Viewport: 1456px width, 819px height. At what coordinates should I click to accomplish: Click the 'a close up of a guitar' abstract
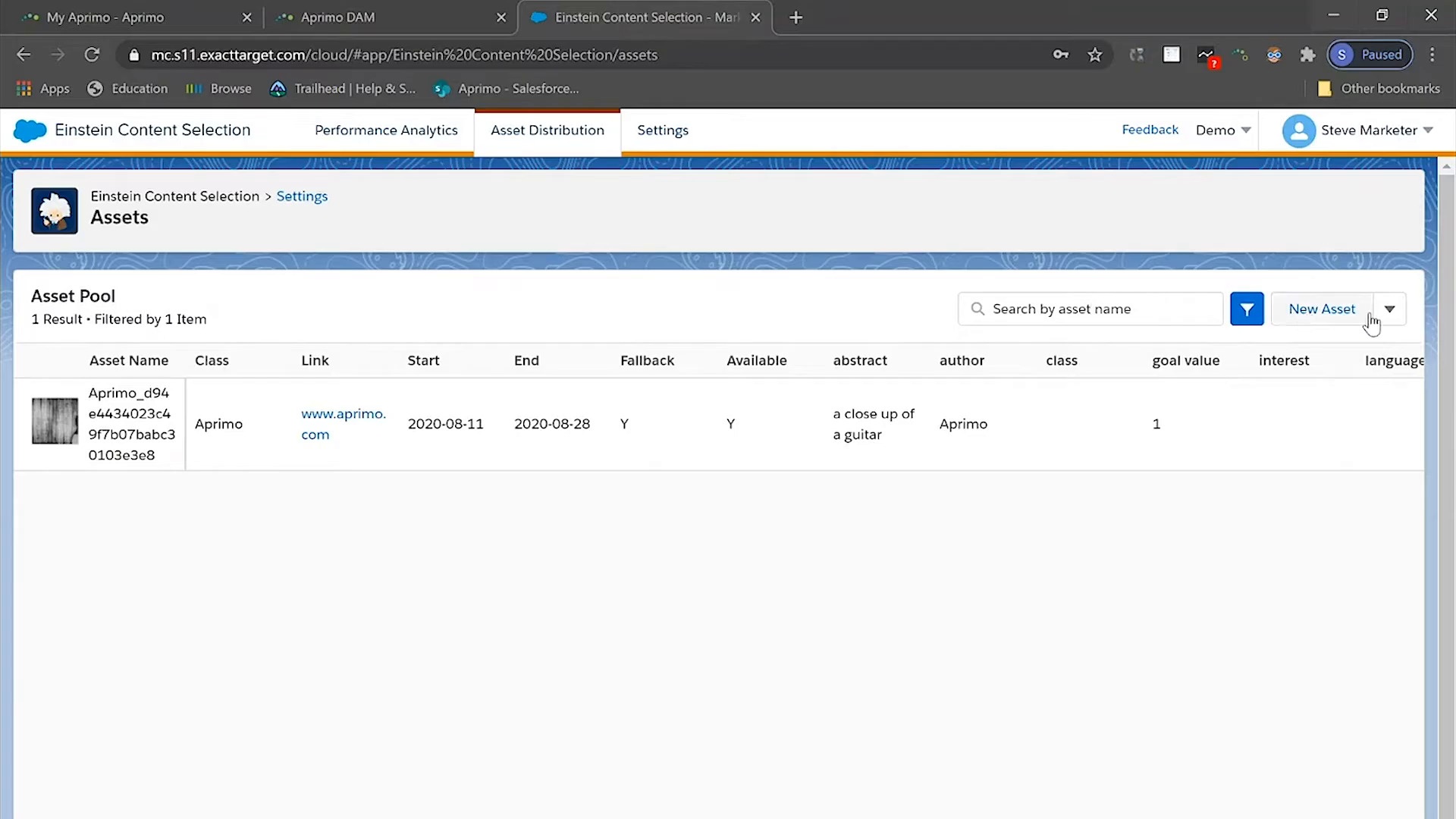[x=874, y=424]
